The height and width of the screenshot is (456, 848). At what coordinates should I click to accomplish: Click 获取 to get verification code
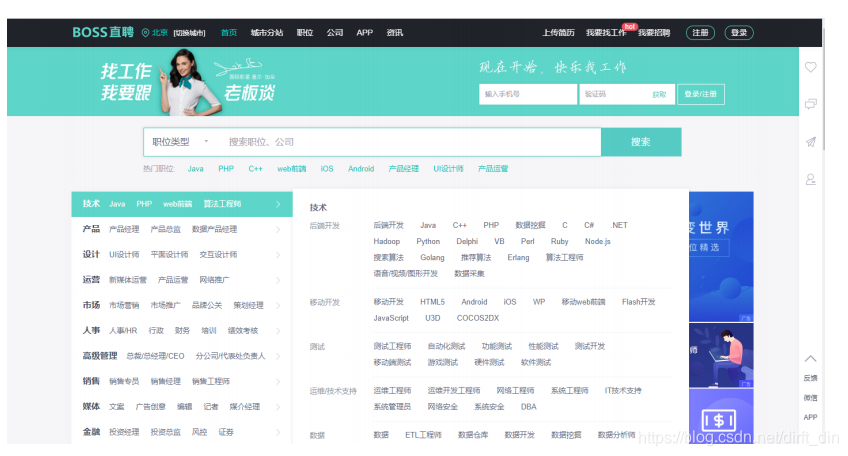pos(659,94)
